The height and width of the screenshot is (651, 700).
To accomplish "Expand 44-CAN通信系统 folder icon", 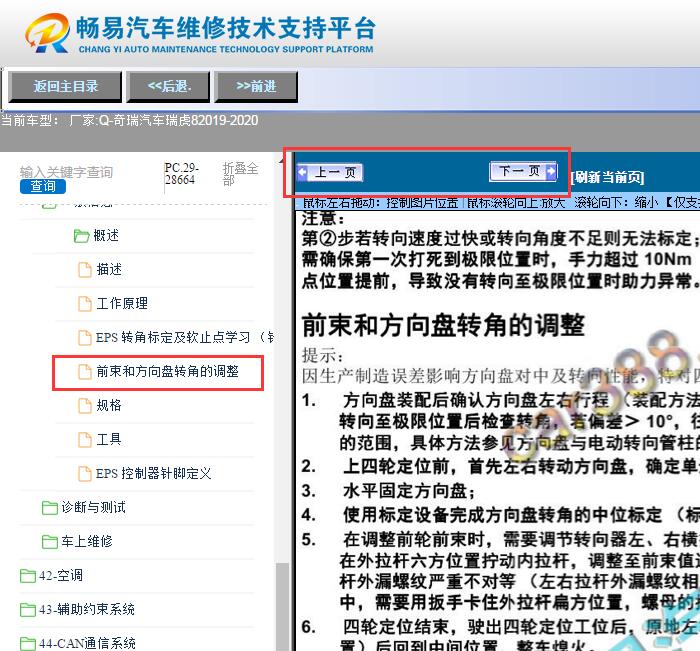I will (x=28, y=643).
